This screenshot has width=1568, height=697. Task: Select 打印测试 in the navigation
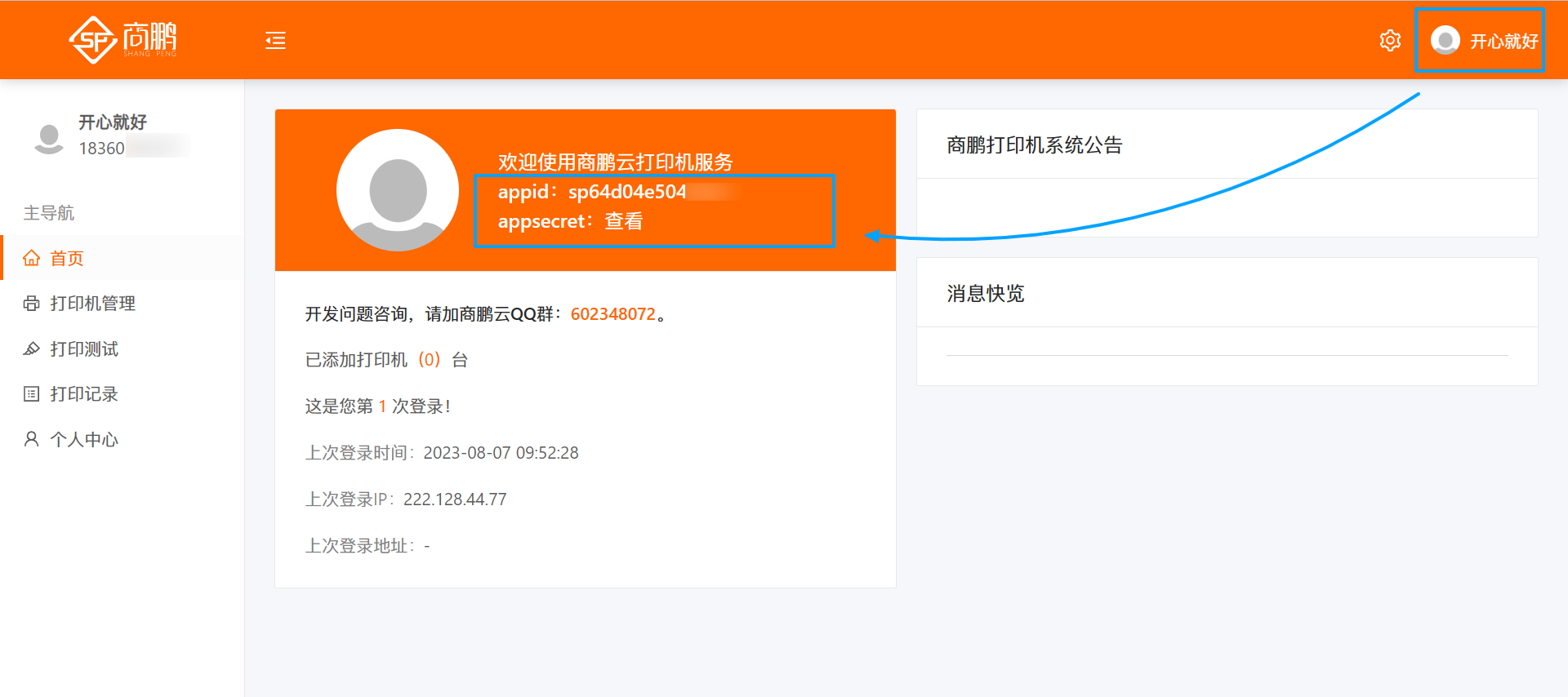click(x=83, y=349)
